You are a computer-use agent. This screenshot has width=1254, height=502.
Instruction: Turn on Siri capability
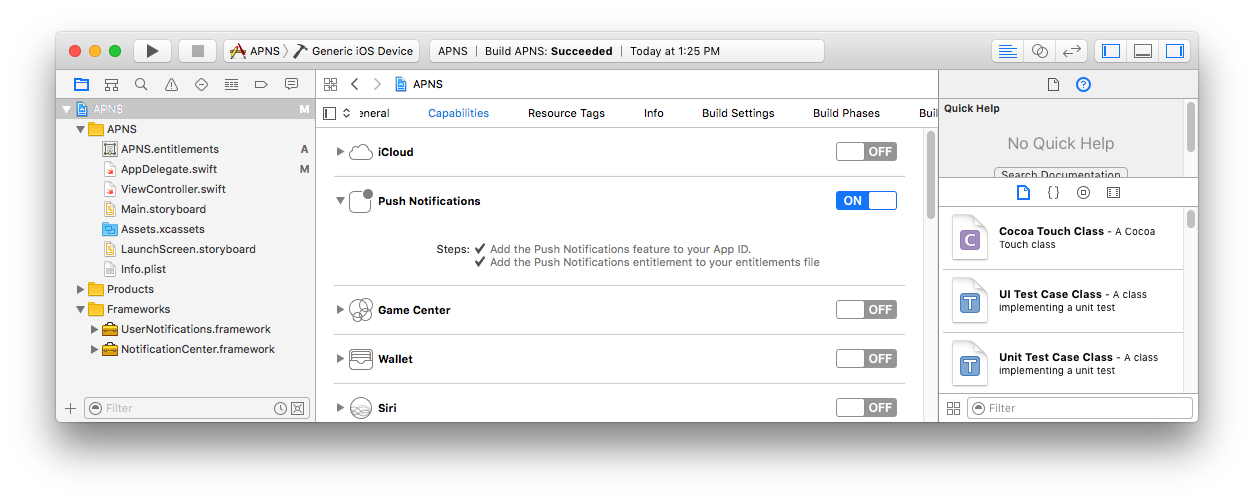[866, 408]
